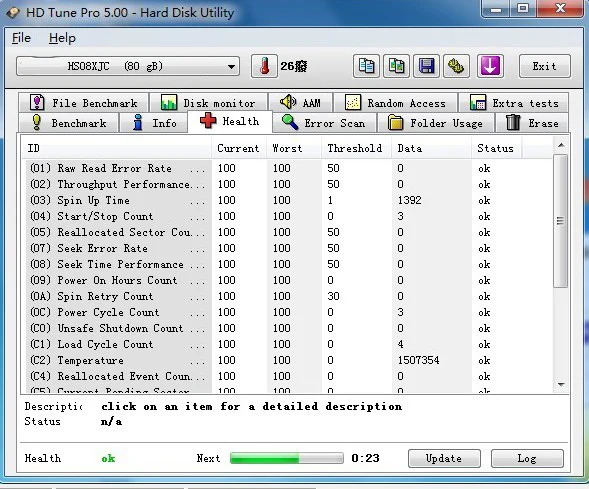Switch to the Benchmark tab
The image size is (589, 489).
coord(69,123)
